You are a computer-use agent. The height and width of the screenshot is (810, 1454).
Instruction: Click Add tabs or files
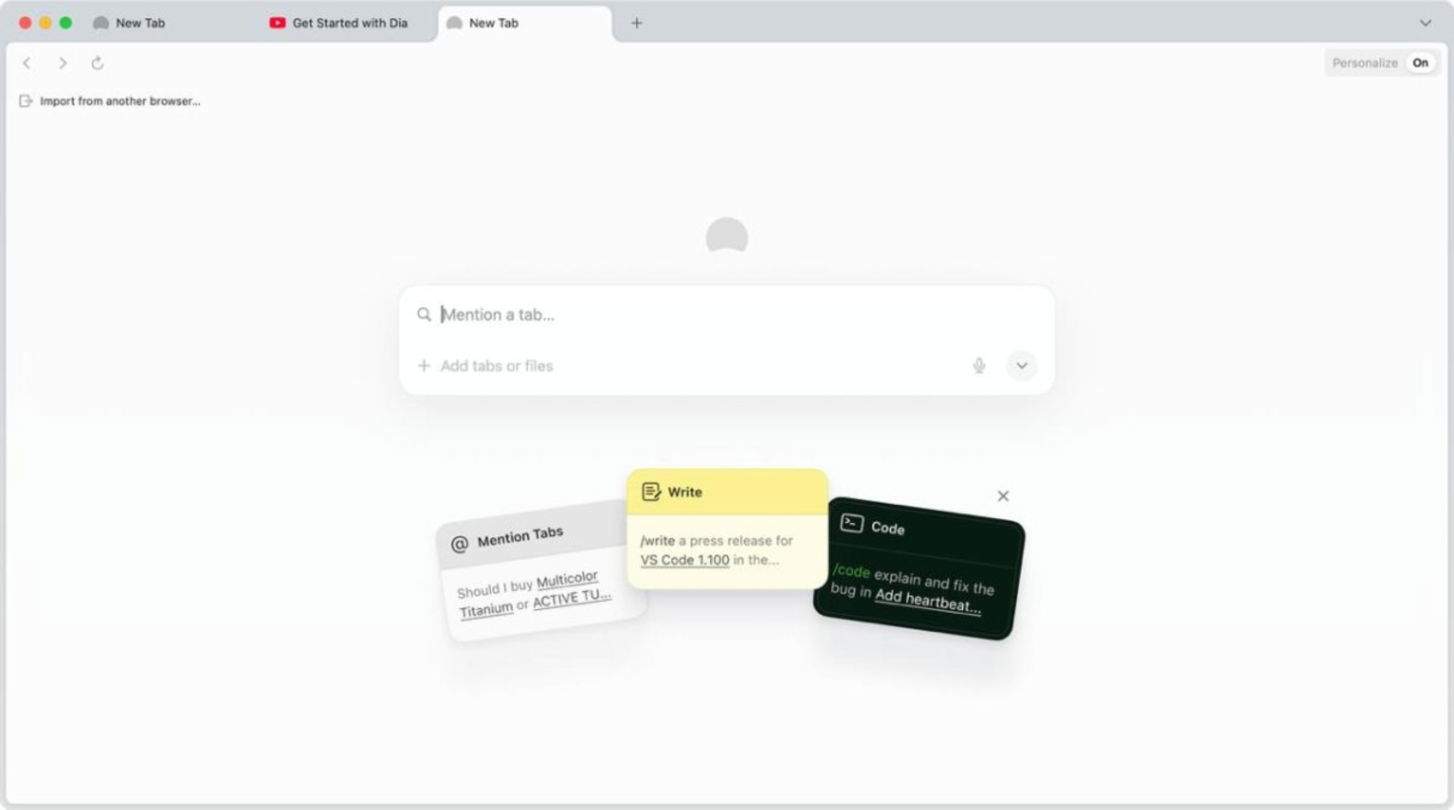tap(496, 365)
